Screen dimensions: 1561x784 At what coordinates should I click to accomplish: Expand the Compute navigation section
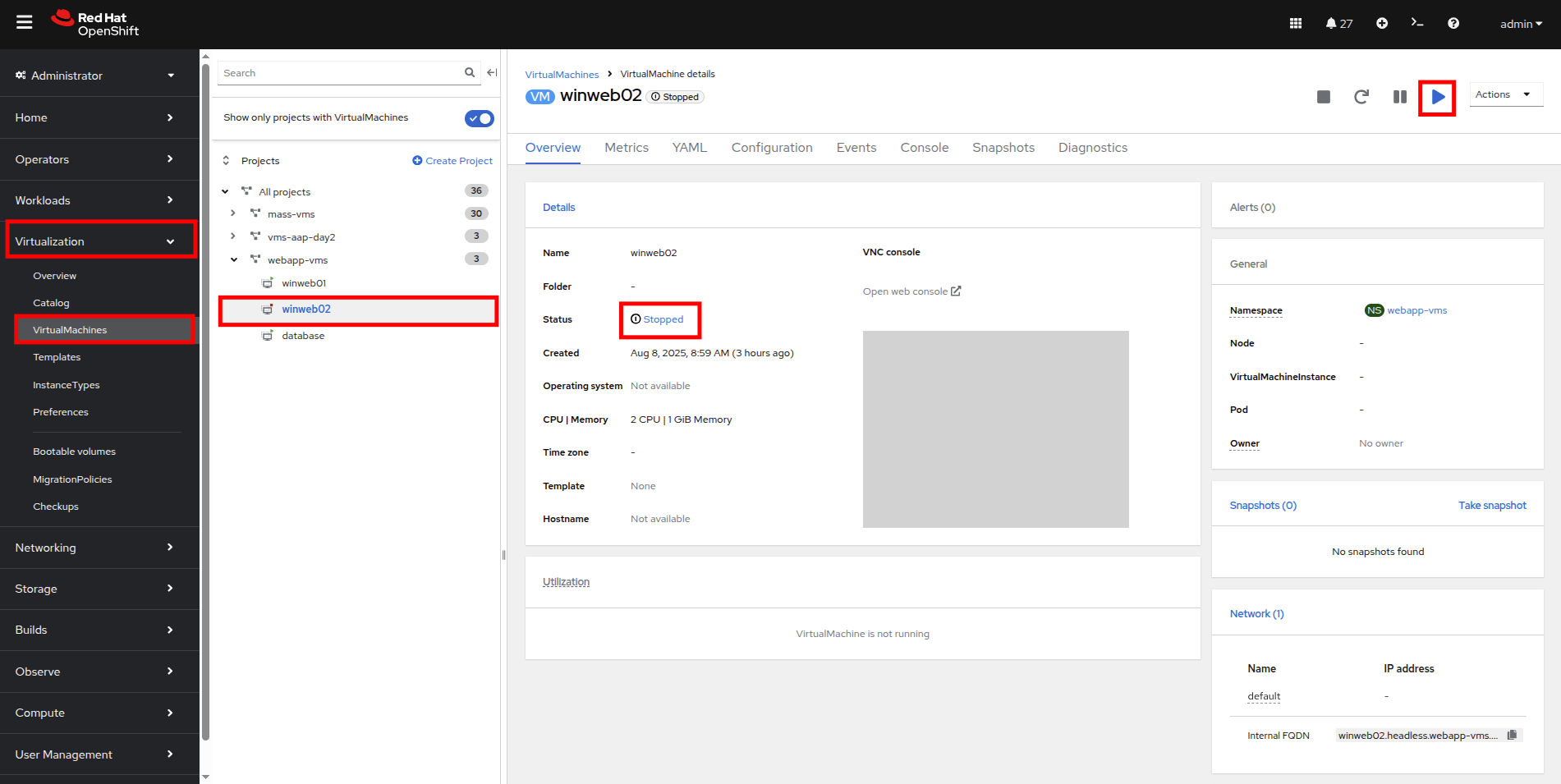(x=99, y=713)
